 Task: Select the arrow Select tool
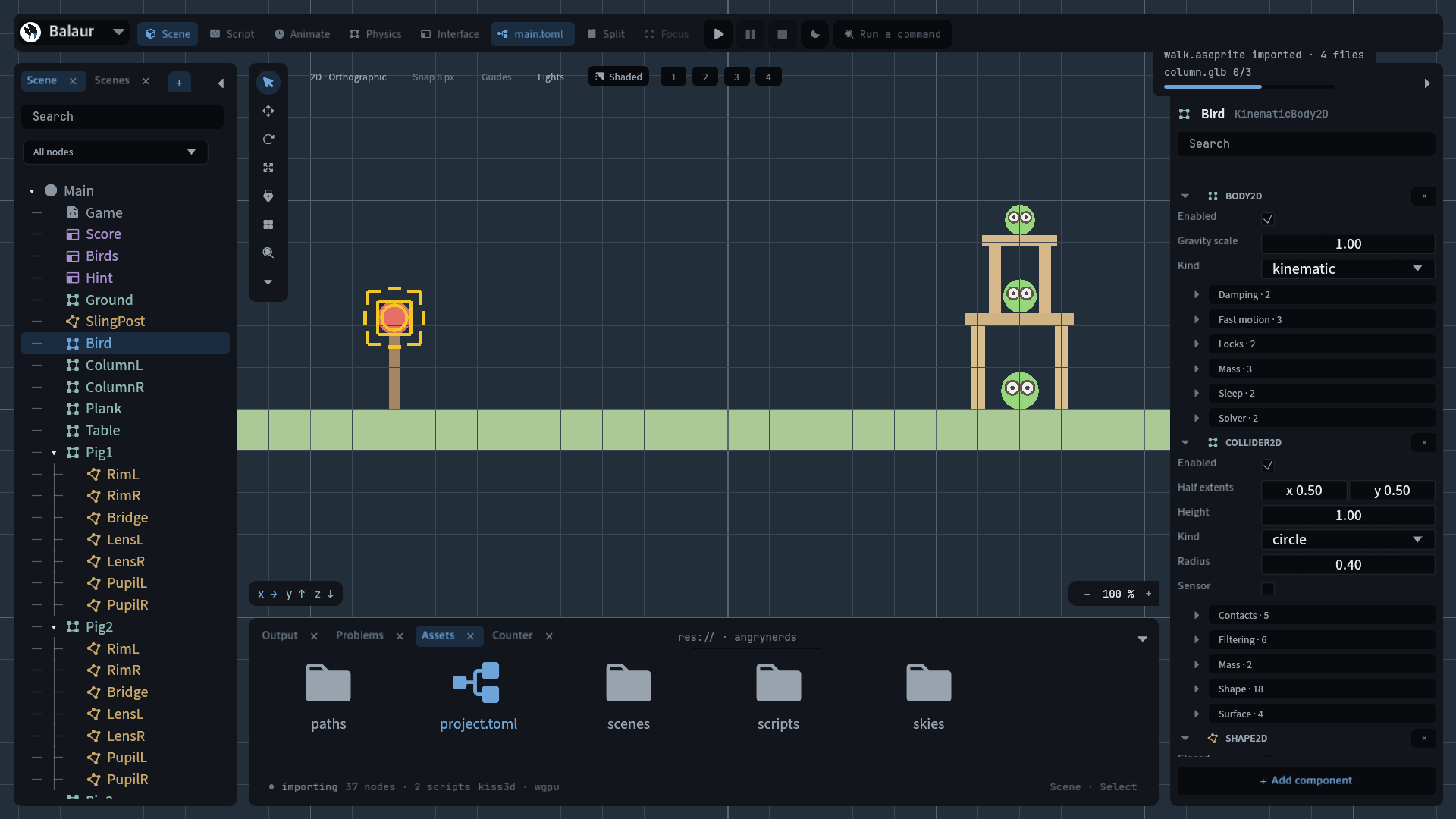268,83
